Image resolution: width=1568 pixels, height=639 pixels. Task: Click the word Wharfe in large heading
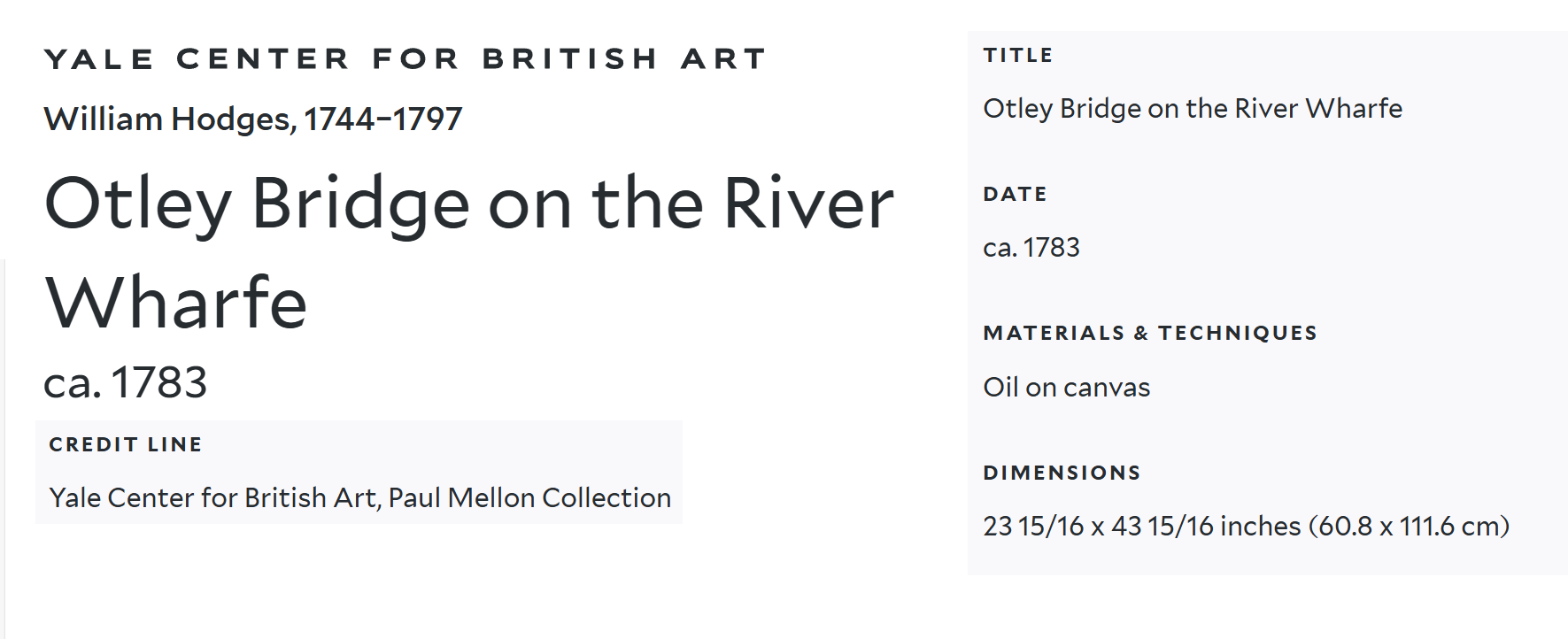[x=176, y=303]
